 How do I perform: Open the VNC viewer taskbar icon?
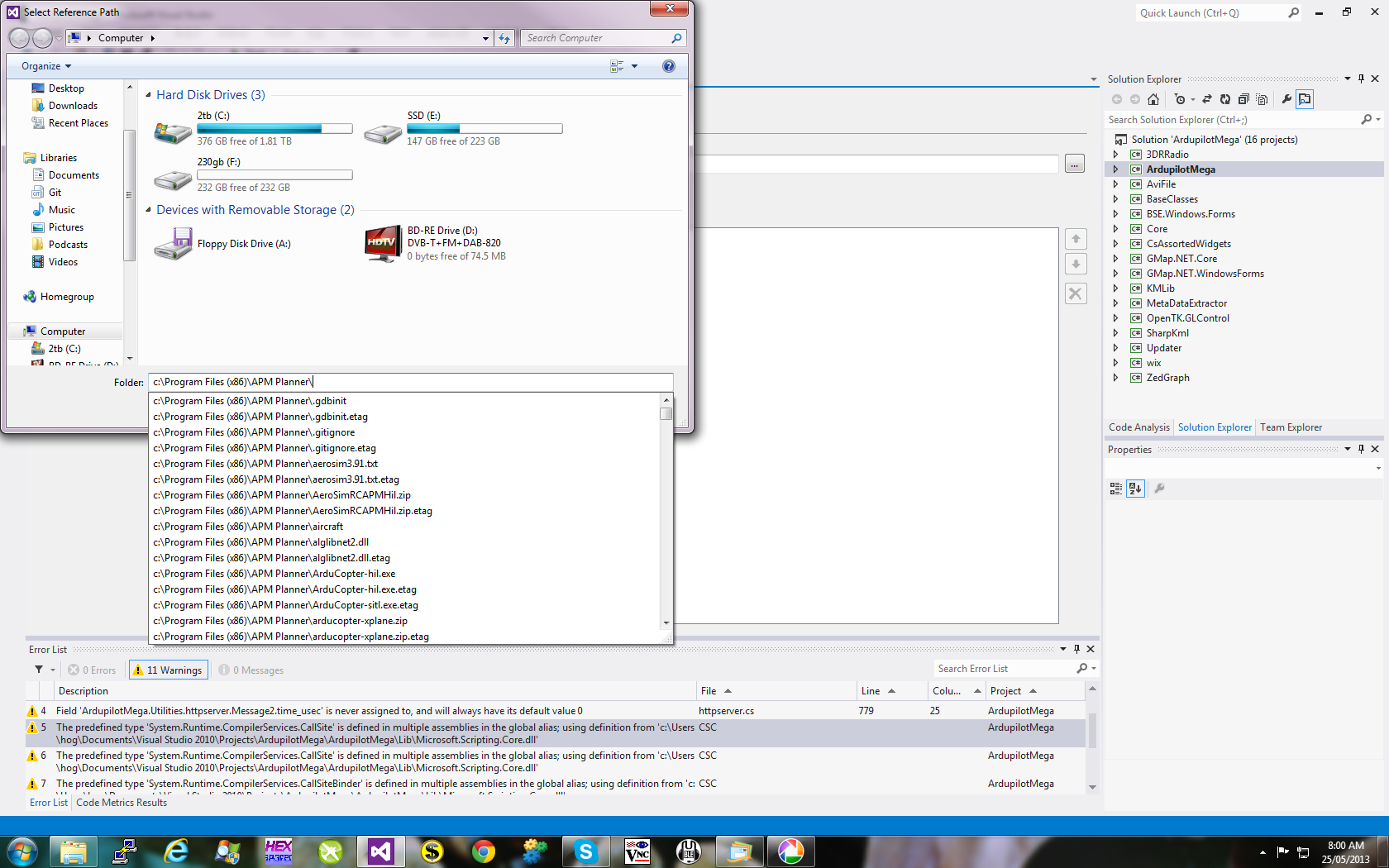pos(637,851)
